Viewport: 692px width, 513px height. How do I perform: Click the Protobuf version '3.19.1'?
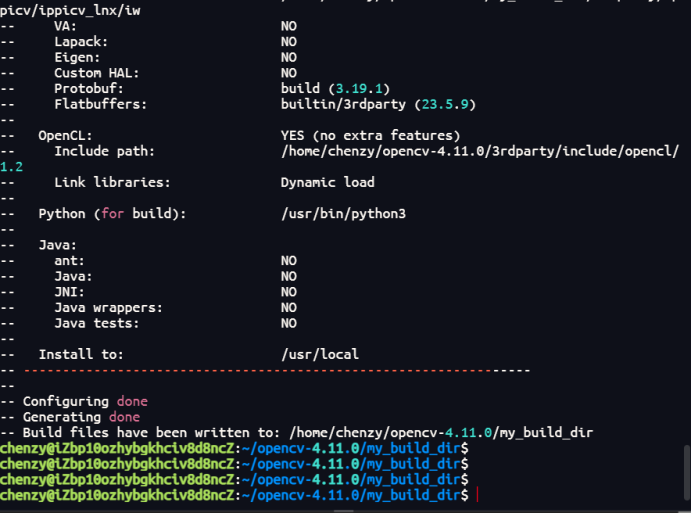coord(359,89)
